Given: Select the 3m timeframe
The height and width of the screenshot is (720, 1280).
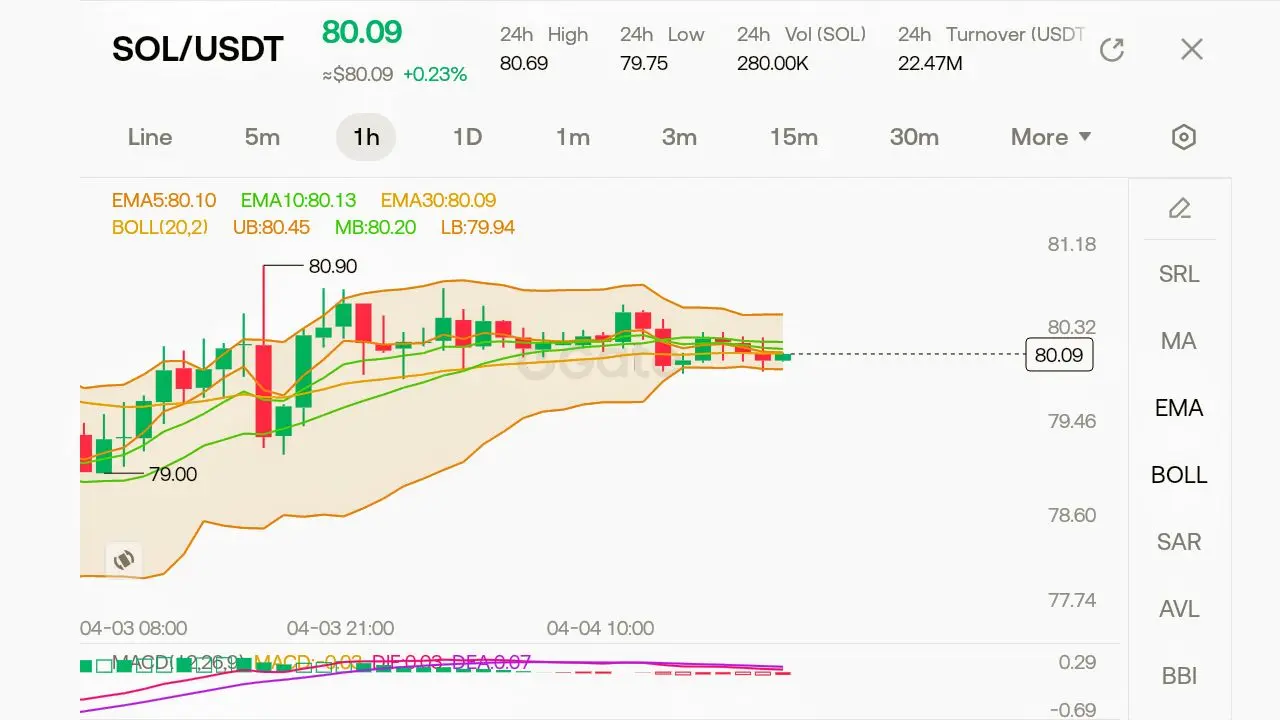Looking at the screenshot, I should point(679,137).
